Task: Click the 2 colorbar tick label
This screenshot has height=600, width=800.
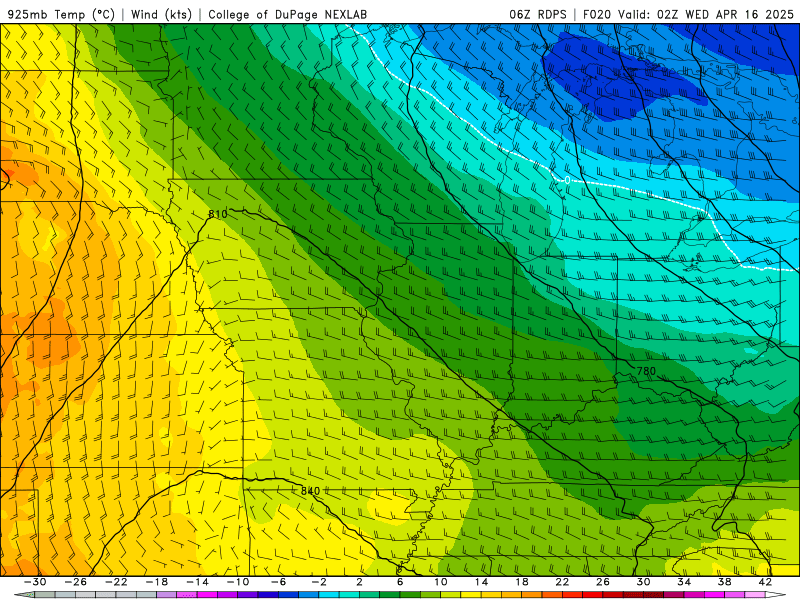Action: coord(359,582)
